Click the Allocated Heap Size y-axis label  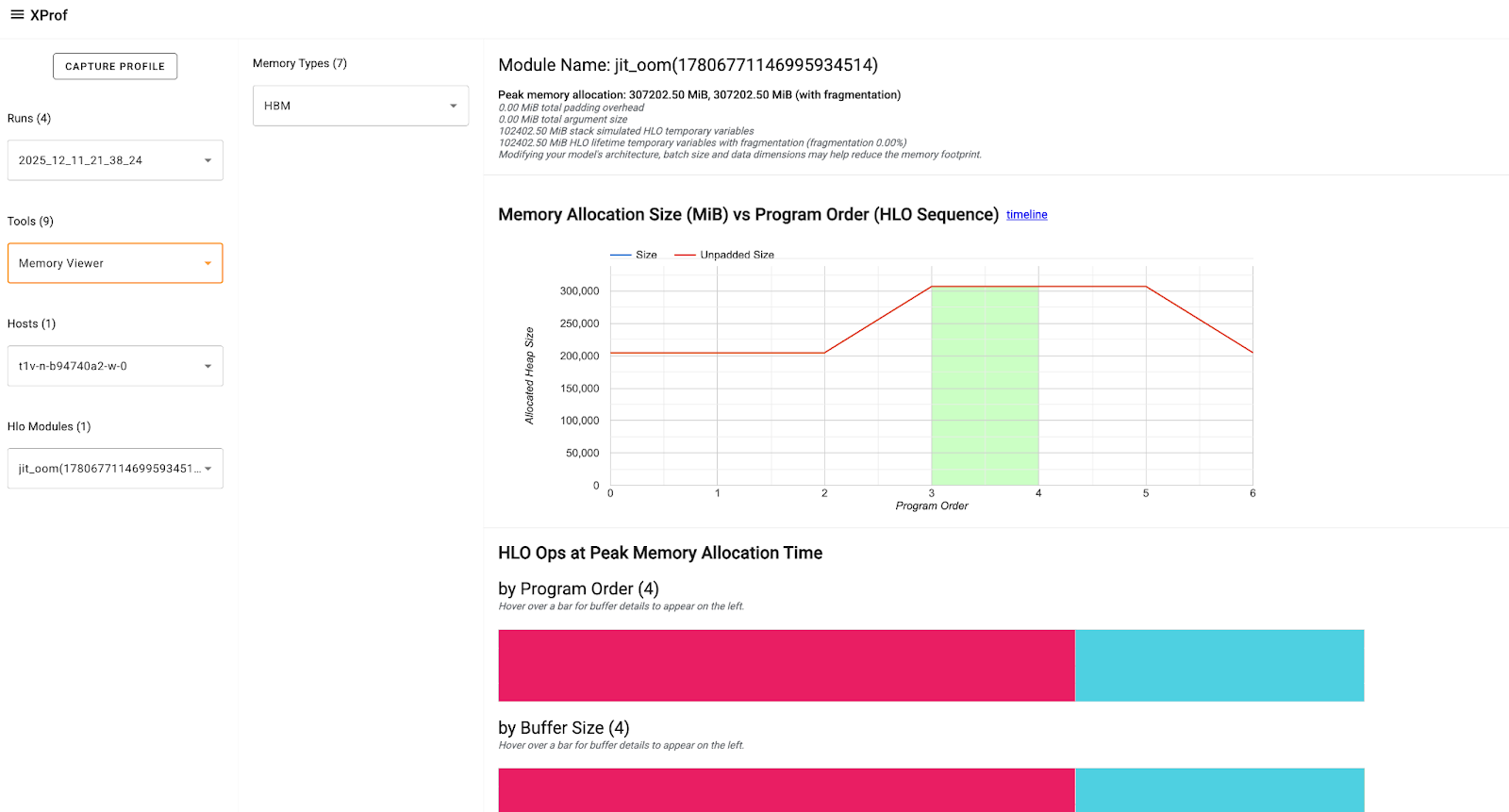[x=529, y=375]
